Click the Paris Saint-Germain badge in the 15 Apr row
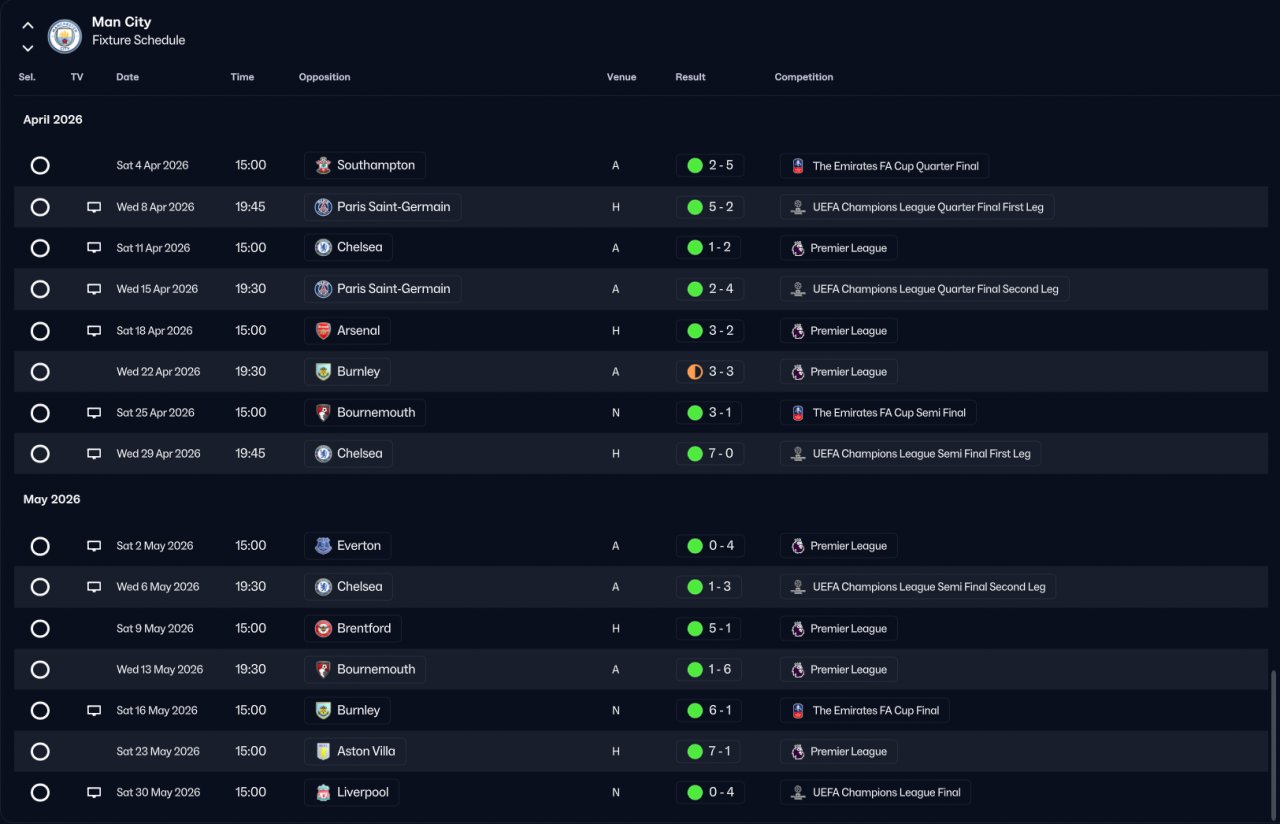Screen dimensions: 1280x824 coord(323,289)
